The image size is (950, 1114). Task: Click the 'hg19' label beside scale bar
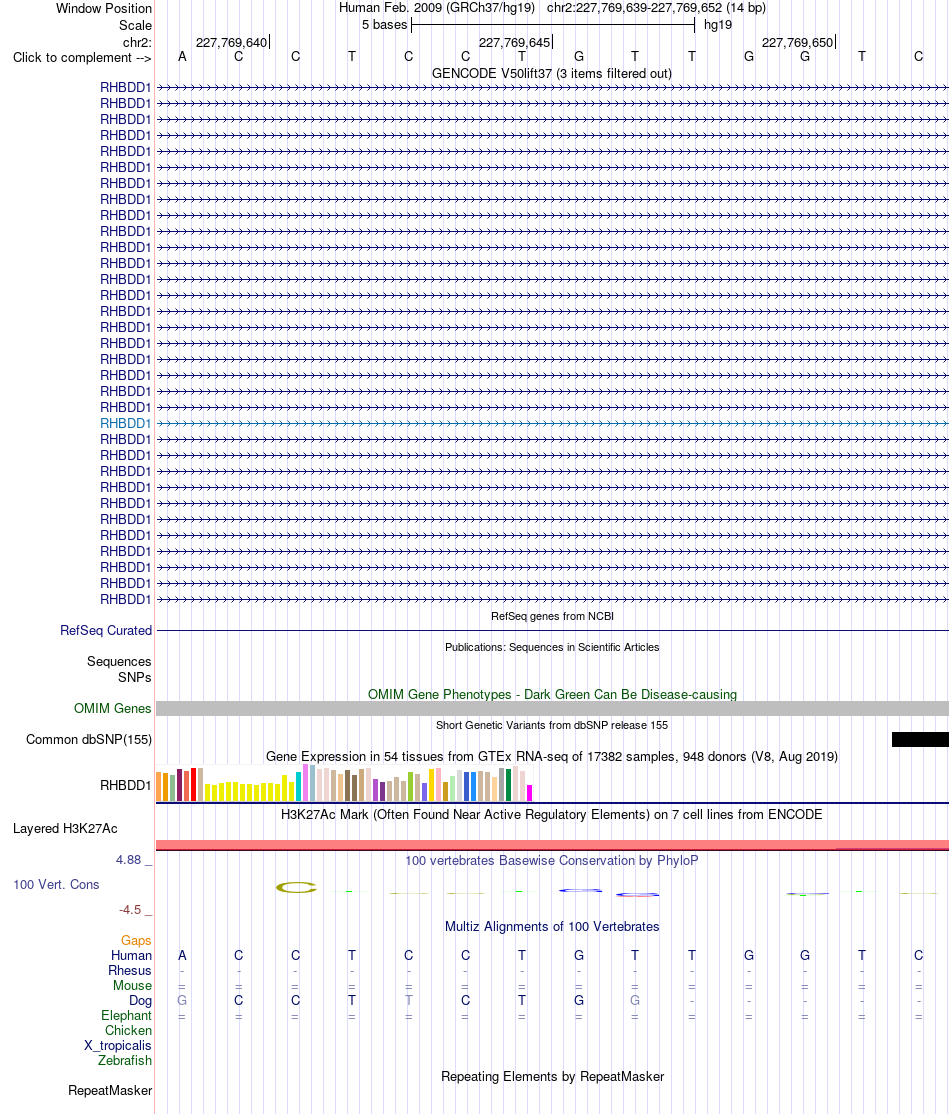click(x=718, y=25)
